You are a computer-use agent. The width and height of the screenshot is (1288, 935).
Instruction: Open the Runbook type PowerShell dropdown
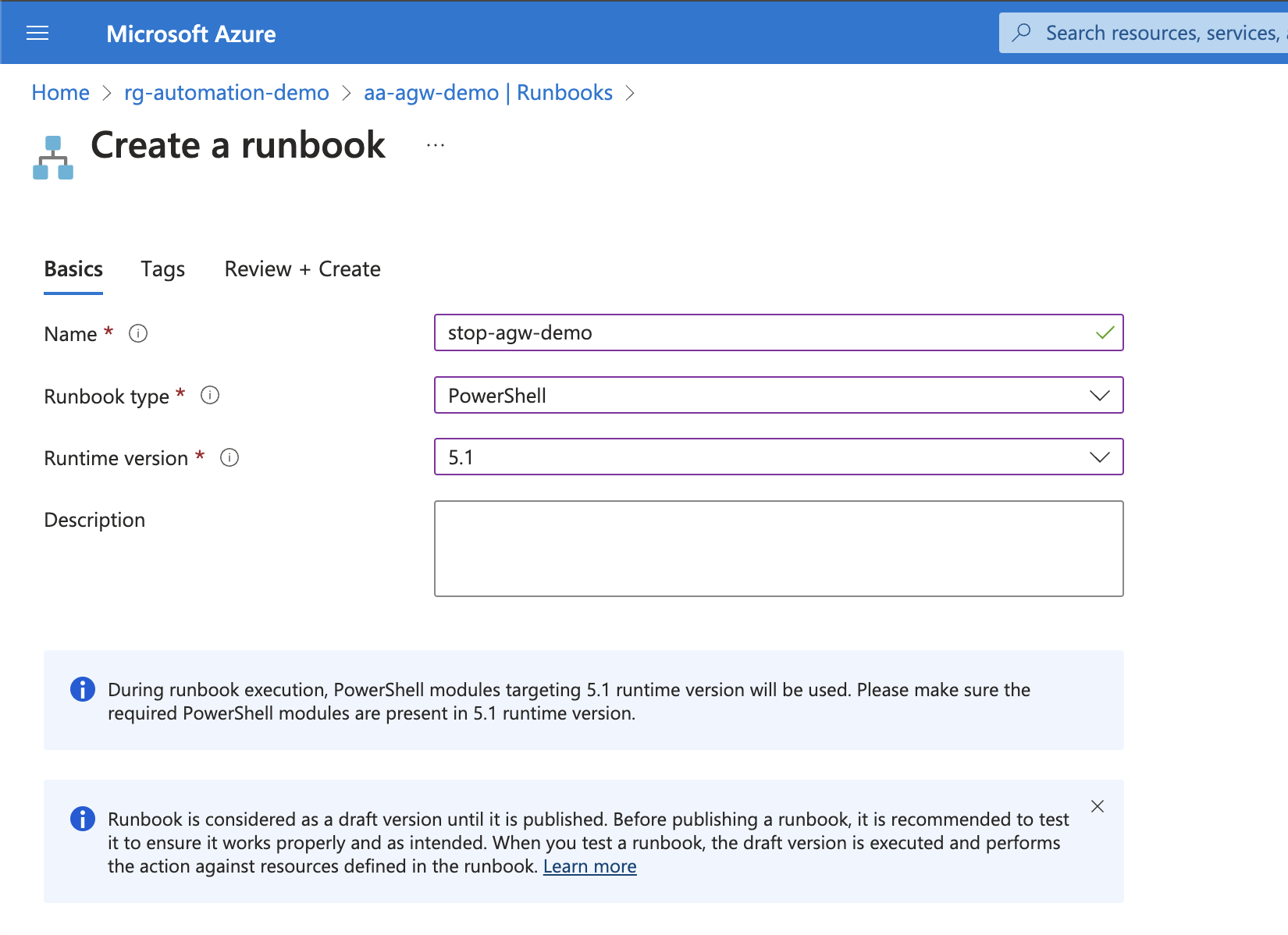coord(779,395)
